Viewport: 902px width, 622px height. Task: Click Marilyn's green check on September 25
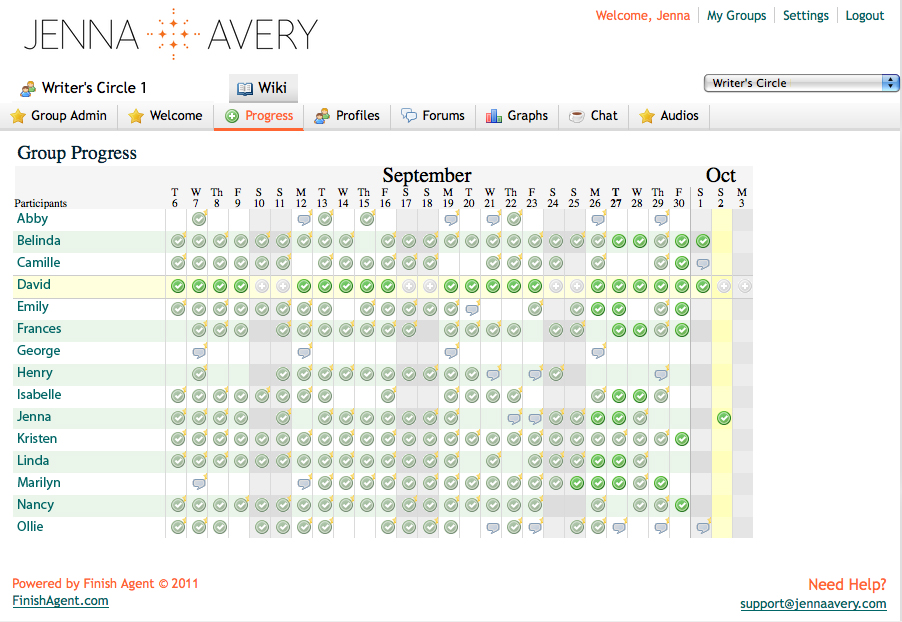(577, 483)
